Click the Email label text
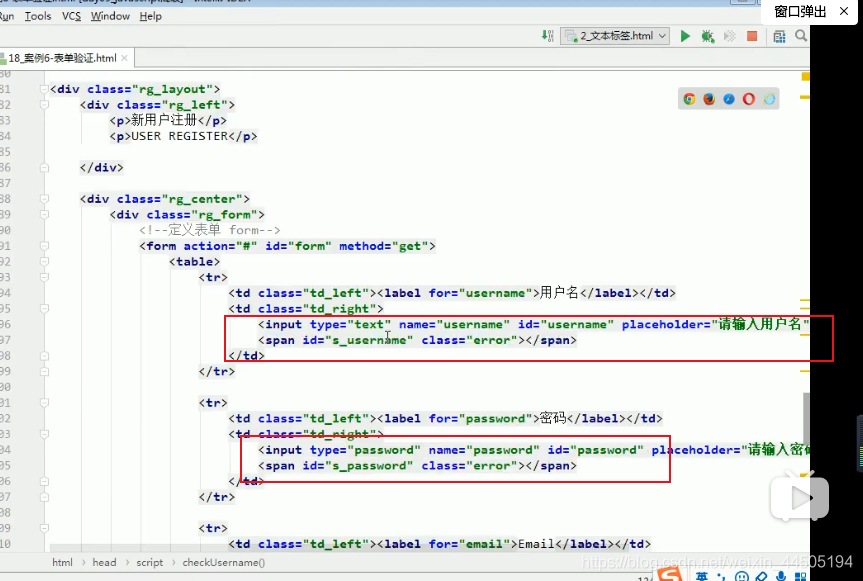The height and width of the screenshot is (581, 863). click(x=537, y=544)
